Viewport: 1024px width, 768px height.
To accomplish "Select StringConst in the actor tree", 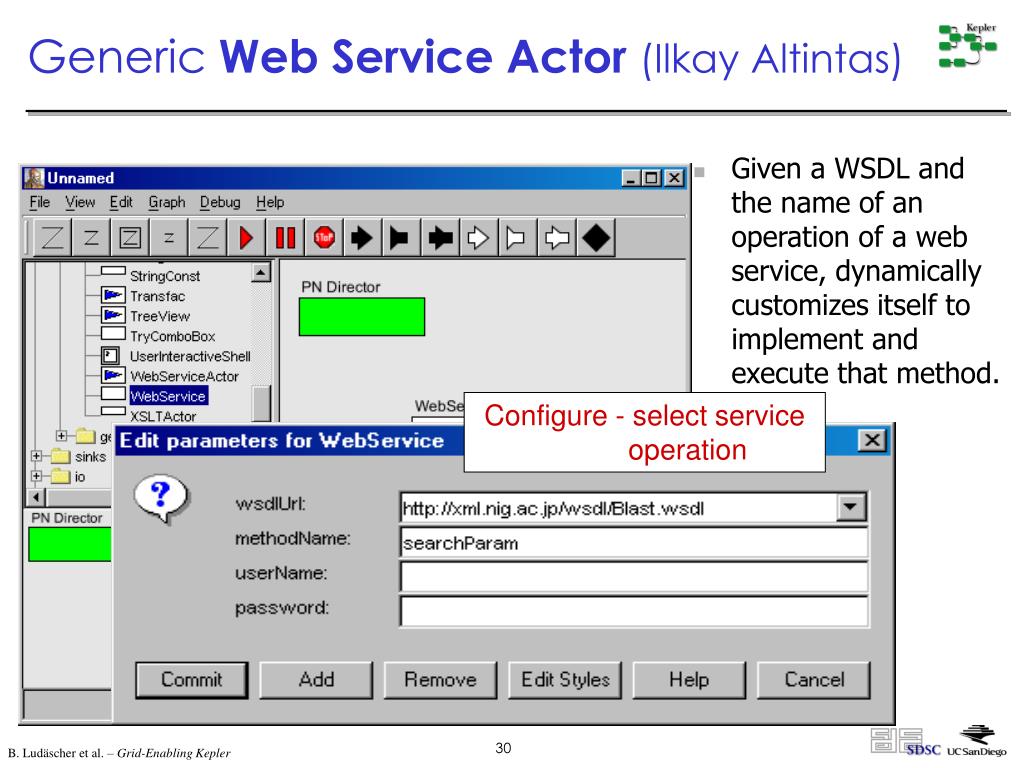I will pyautogui.click(x=165, y=276).
